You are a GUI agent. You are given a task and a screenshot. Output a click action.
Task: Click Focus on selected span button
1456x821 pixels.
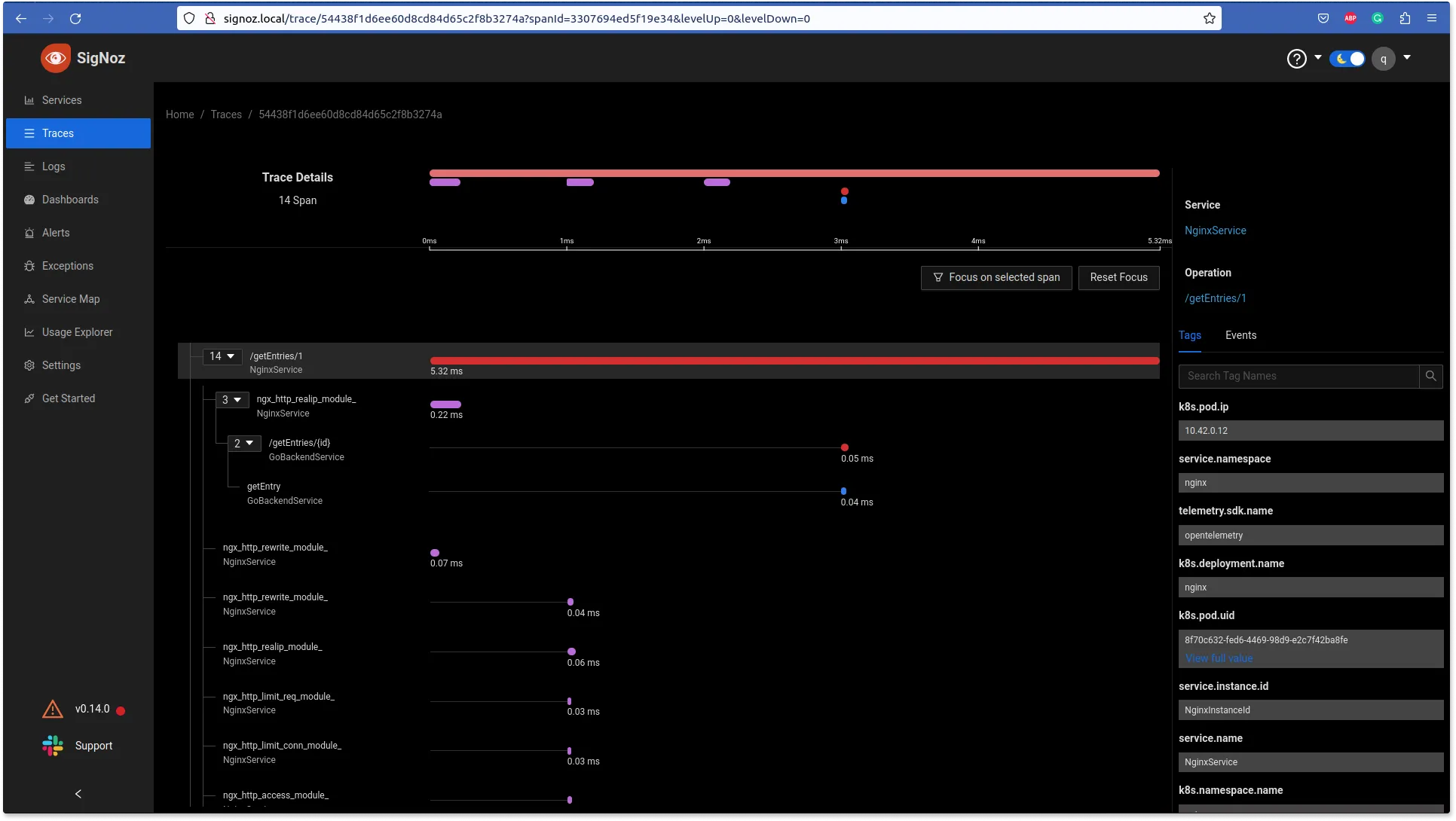996,277
